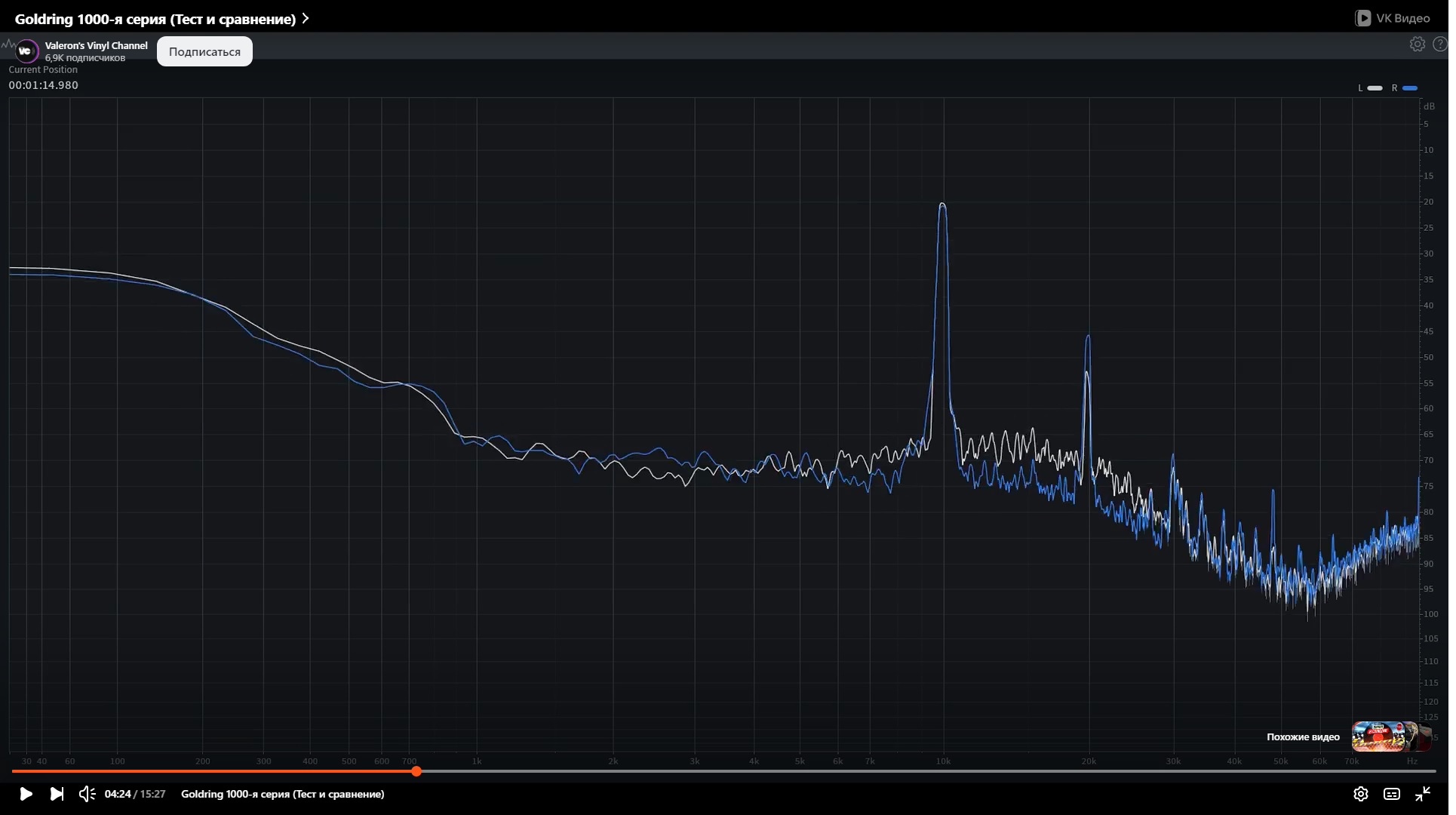Click the Подписаться subscribe button
Viewport: 1456px width, 815px height.
(x=204, y=51)
